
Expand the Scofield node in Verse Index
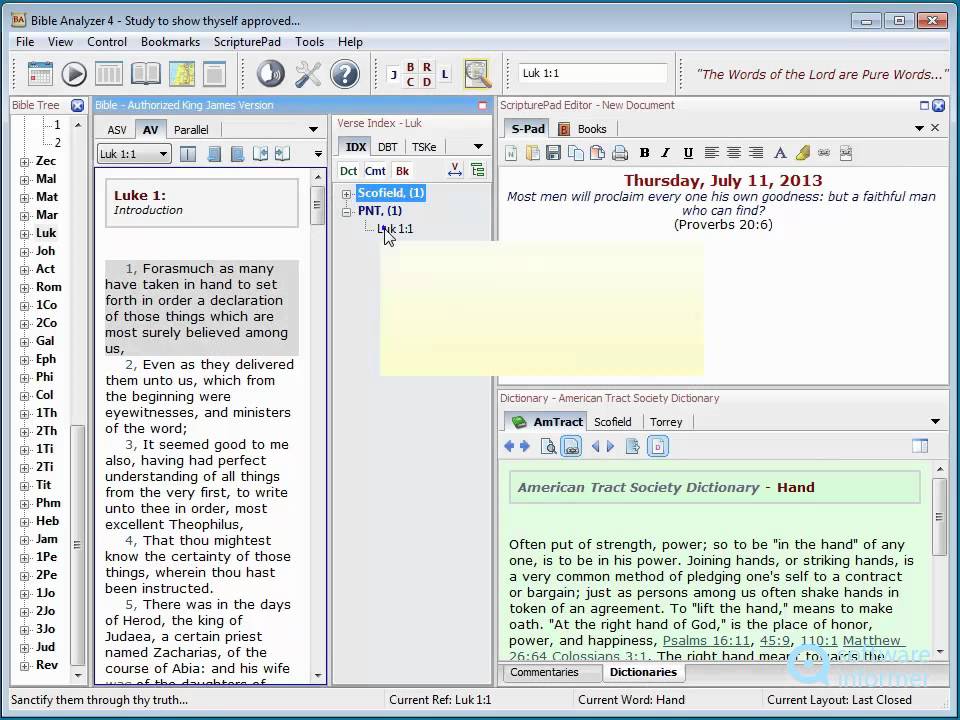347,193
